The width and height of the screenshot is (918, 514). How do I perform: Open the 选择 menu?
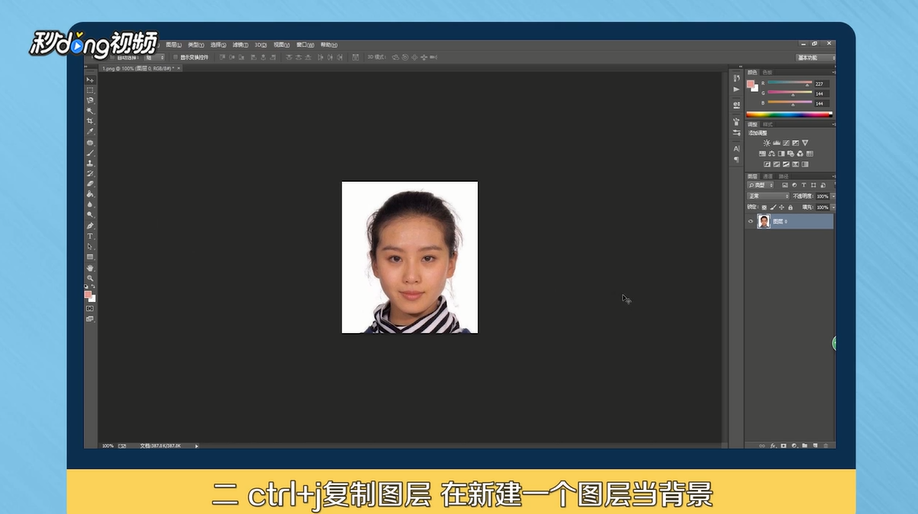[218, 45]
